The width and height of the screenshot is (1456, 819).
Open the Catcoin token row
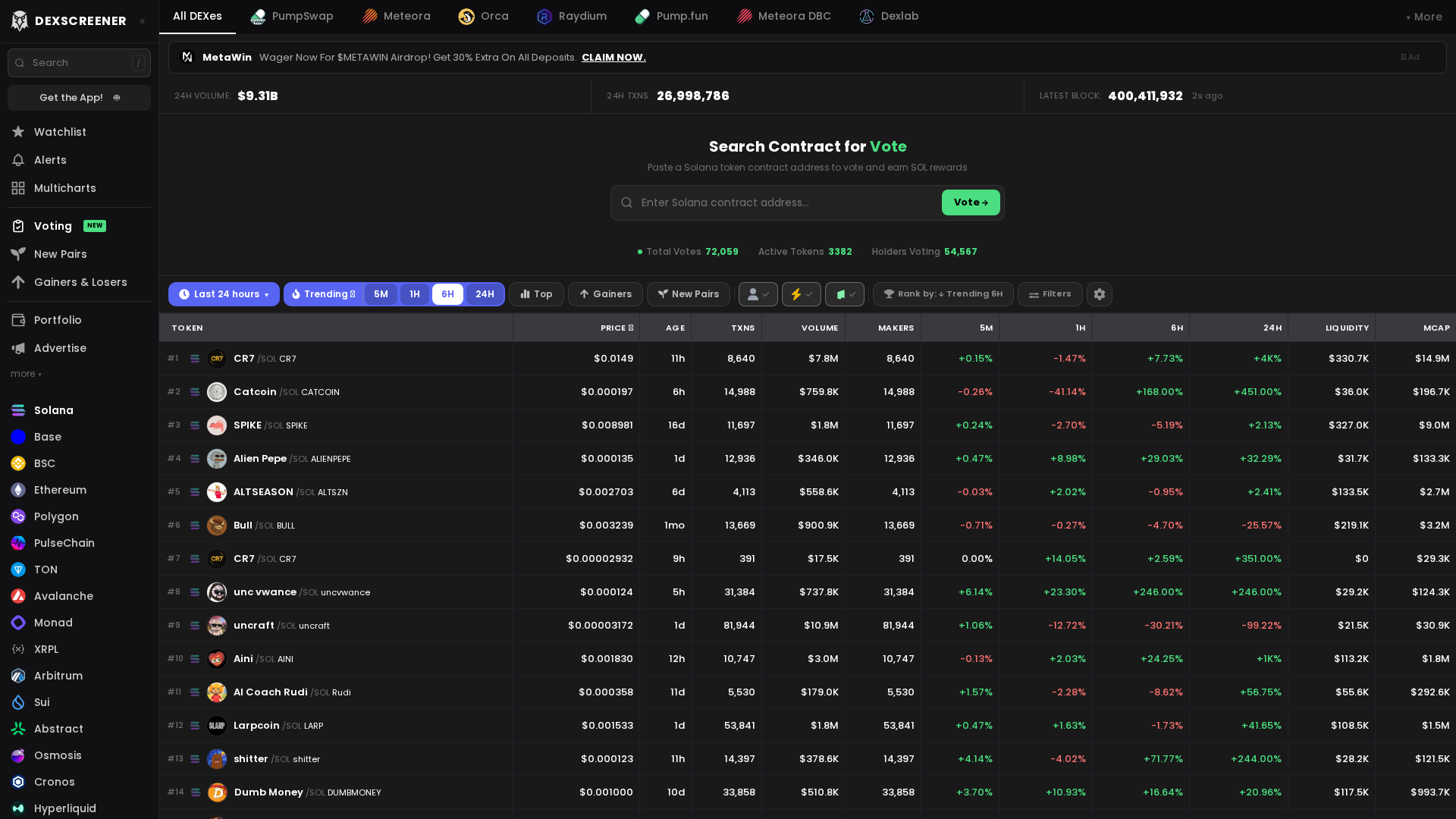coord(808,392)
